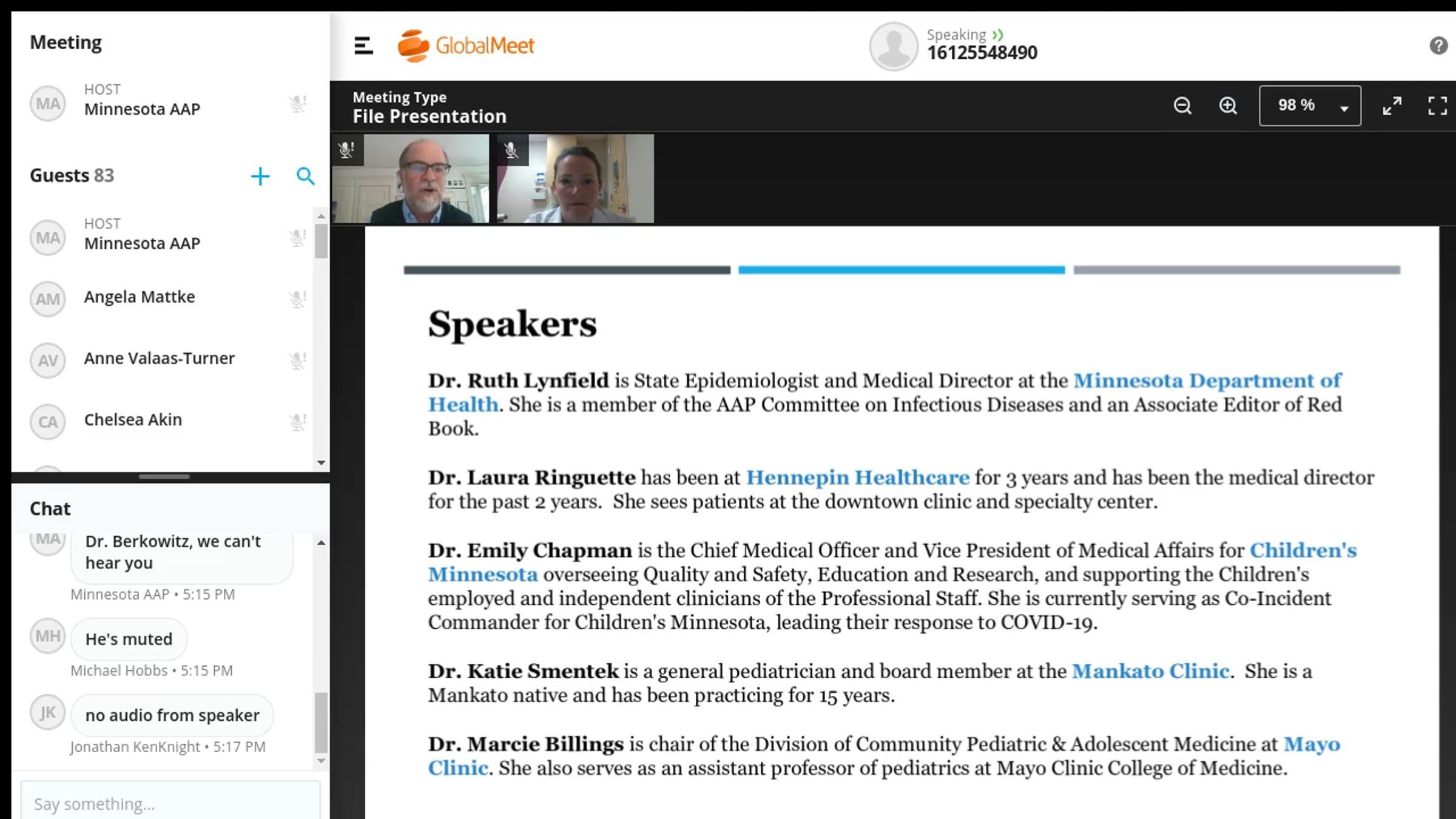Open the Hennepin Healthcare link
The height and width of the screenshot is (819, 1456).
[x=858, y=477]
